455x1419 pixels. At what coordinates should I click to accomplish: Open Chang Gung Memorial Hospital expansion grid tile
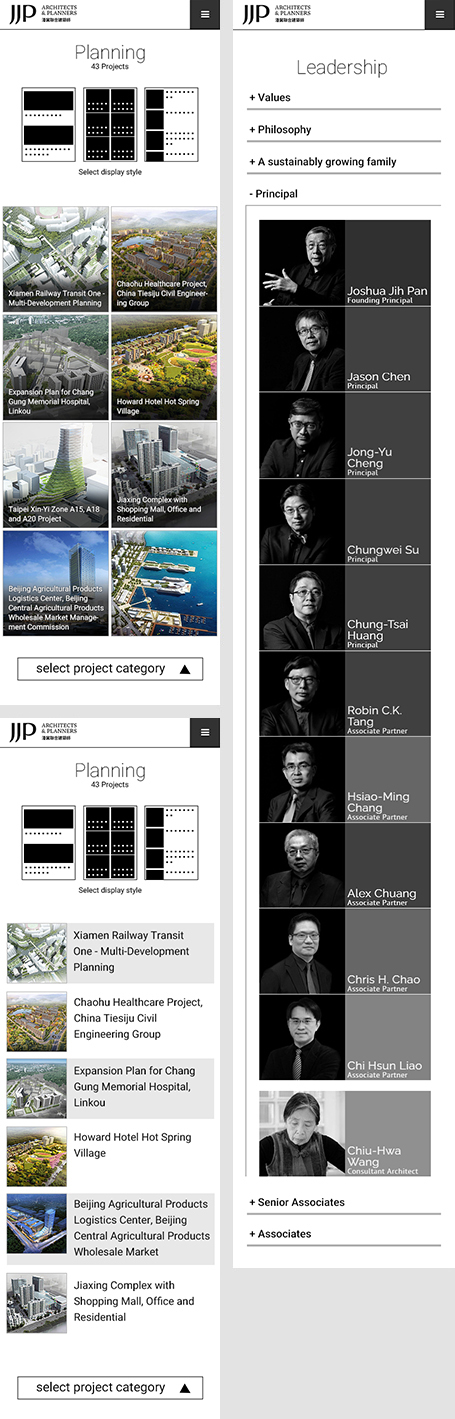tap(56, 368)
